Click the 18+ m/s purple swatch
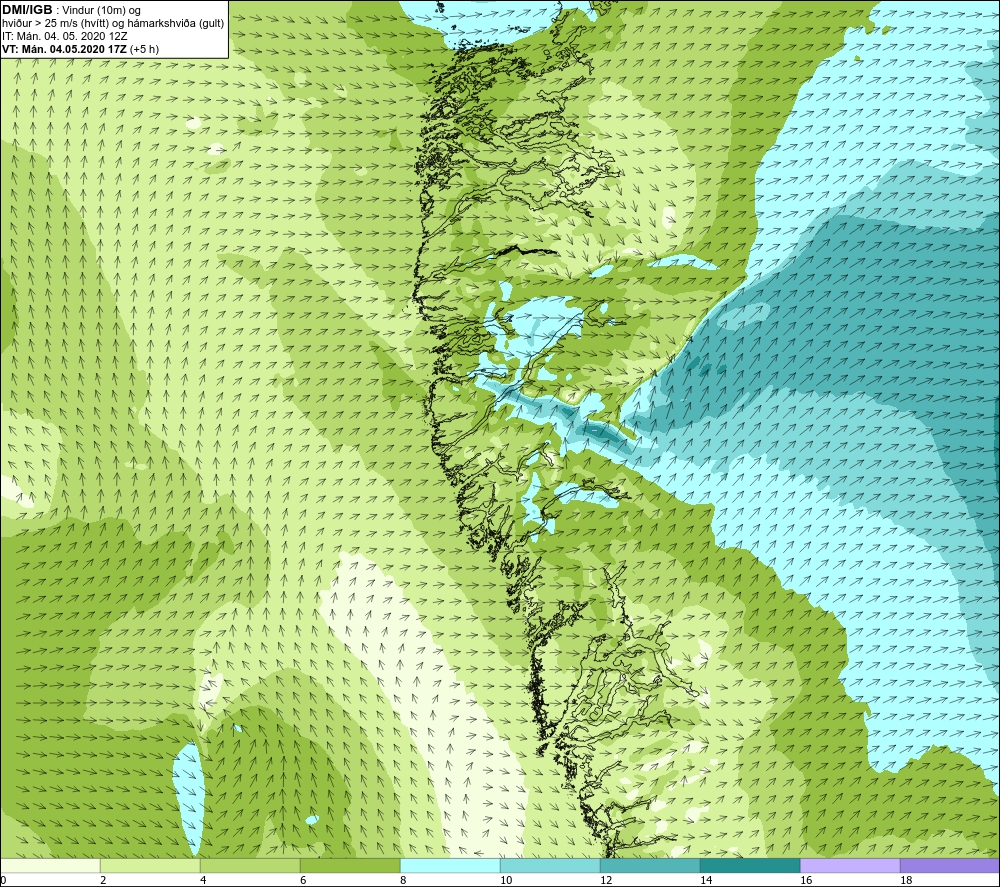The width and height of the screenshot is (1000, 887). [x=950, y=865]
